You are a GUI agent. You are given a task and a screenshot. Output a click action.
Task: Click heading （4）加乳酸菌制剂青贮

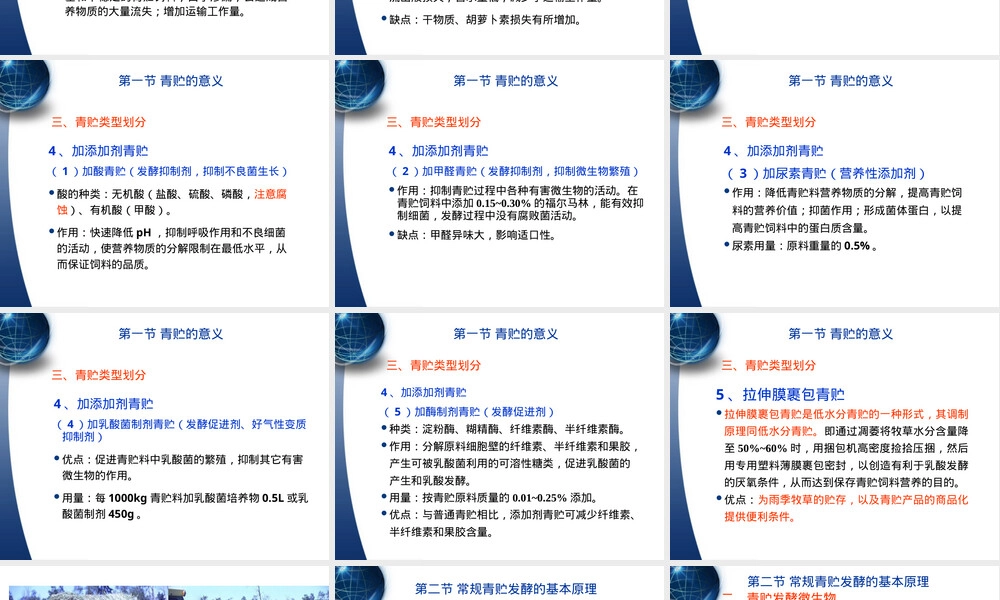(181, 430)
